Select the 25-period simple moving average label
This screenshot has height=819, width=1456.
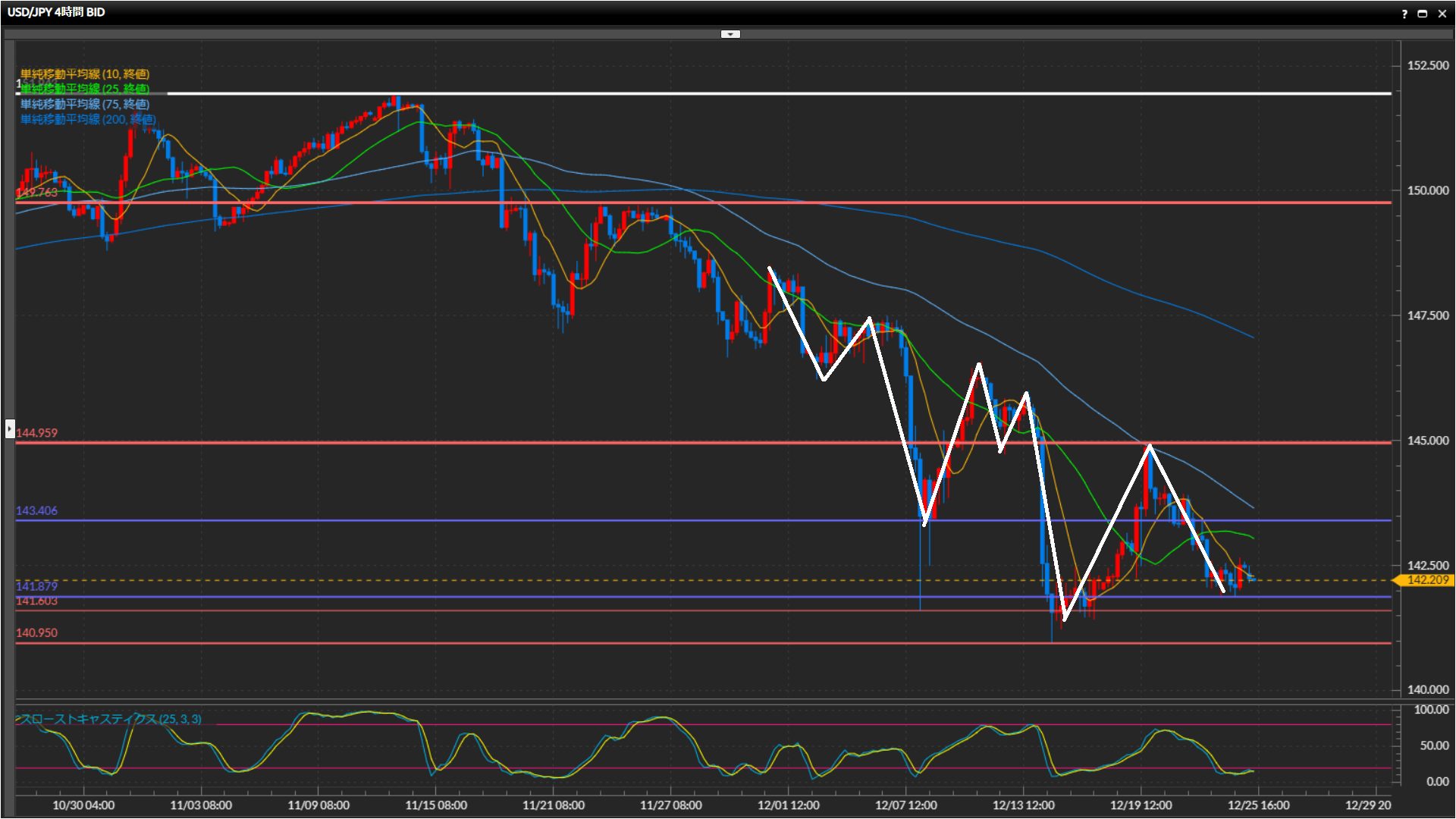pyautogui.click(x=85, y=89)
